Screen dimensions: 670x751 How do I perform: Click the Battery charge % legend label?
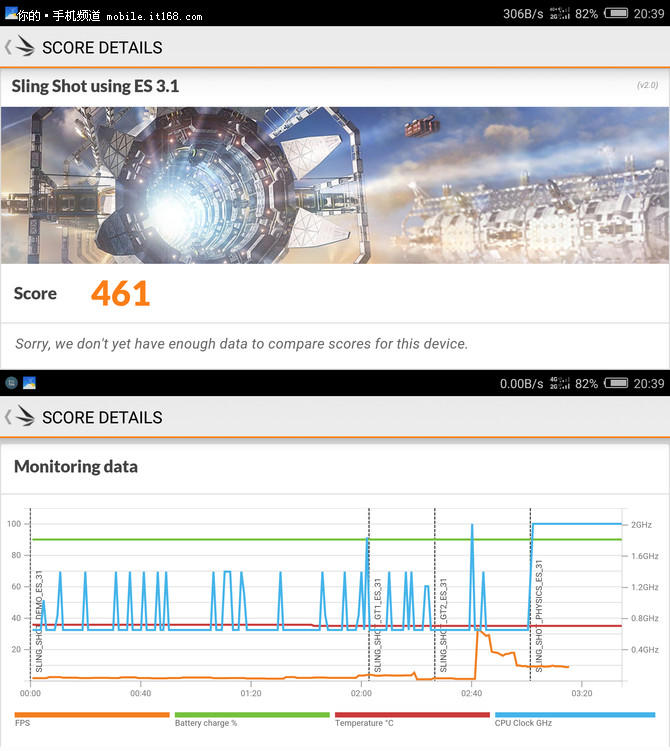pos(206,723)
